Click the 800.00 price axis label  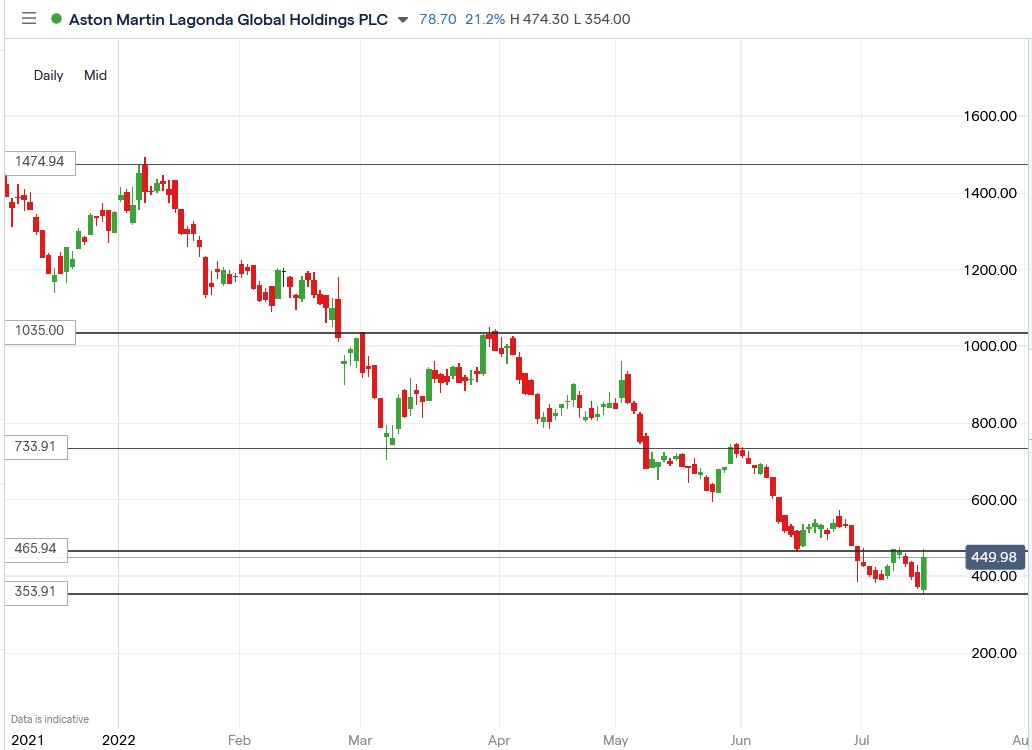pos(993,422)
